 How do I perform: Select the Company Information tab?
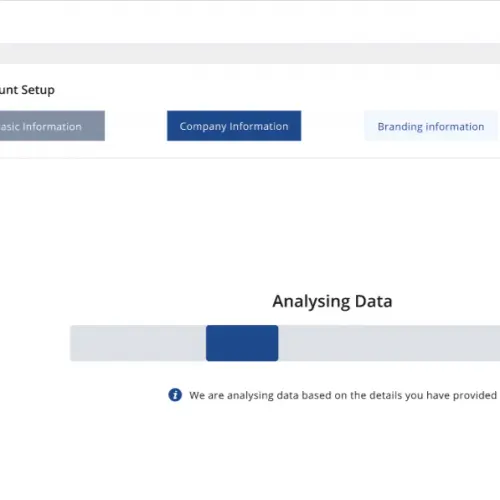[x=234, y=126]
